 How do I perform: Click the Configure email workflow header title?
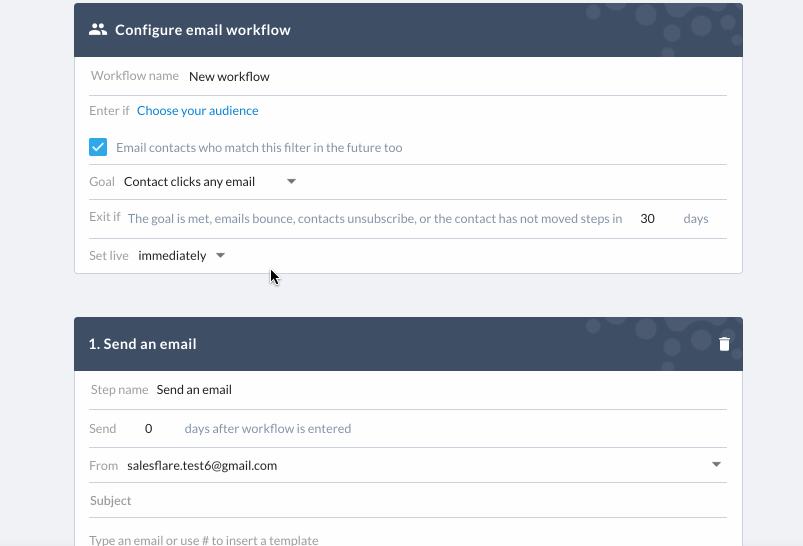coord(203,30)
